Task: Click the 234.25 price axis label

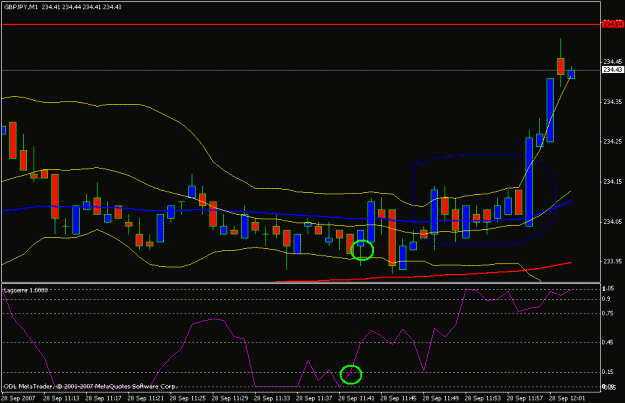Action: click(612, 142)
